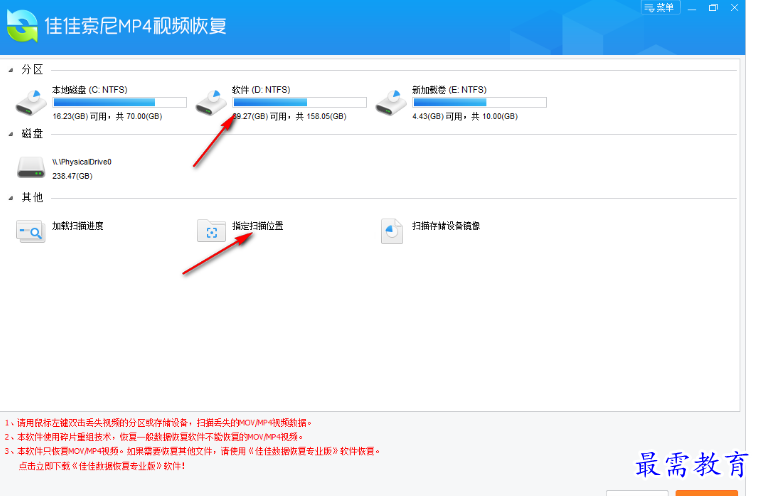Open the 菜单 menu button

660,8
